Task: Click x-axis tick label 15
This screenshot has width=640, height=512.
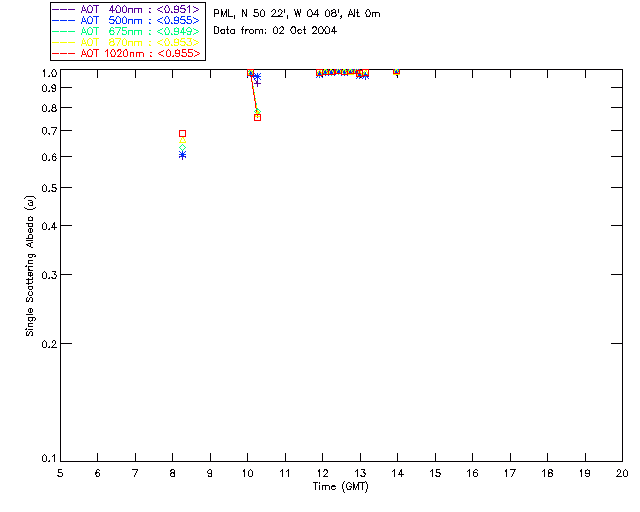Action: (435, 473)
